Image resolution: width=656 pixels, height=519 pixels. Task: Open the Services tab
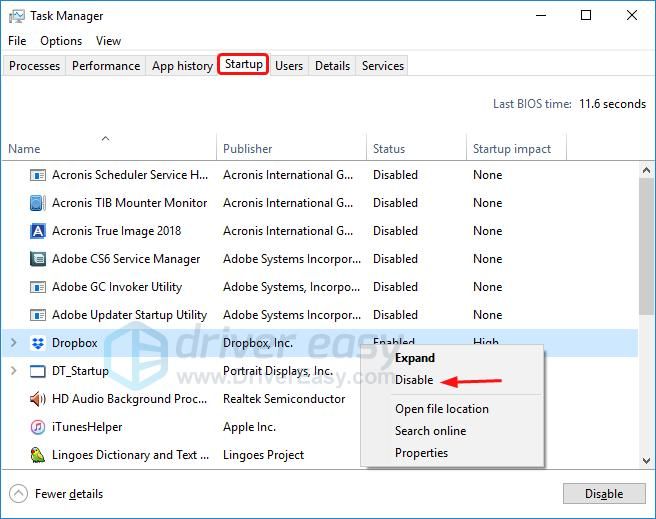(383, 66)
